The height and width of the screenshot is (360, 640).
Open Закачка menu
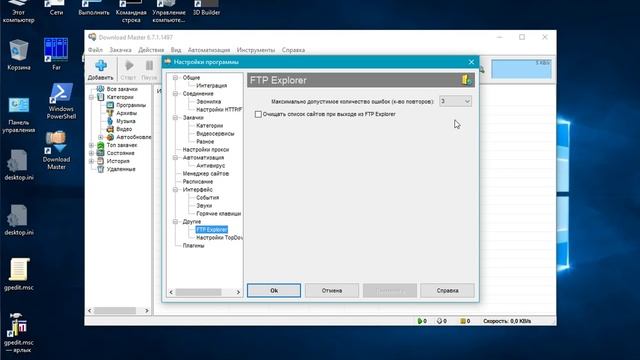coord(120,50)
